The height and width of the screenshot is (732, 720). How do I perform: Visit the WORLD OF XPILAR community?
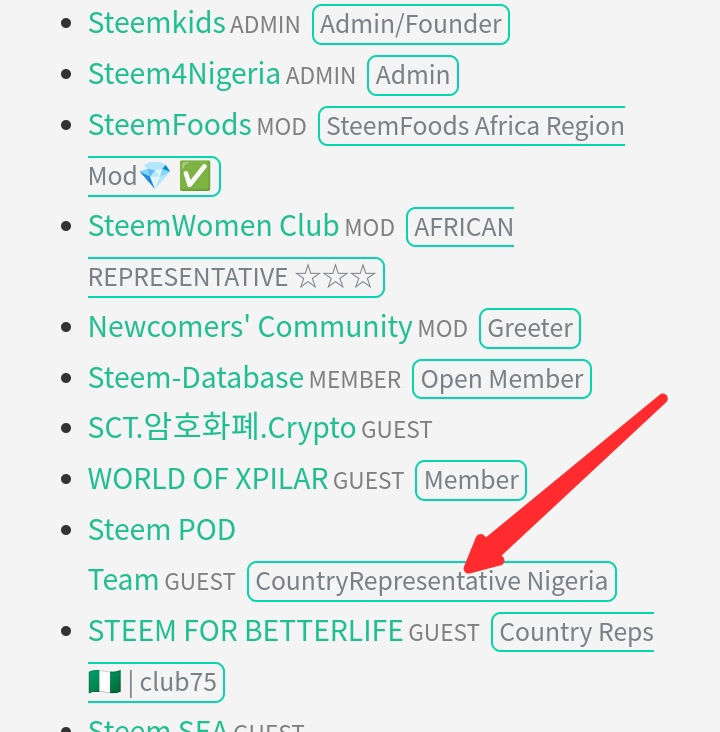point(208,479)
